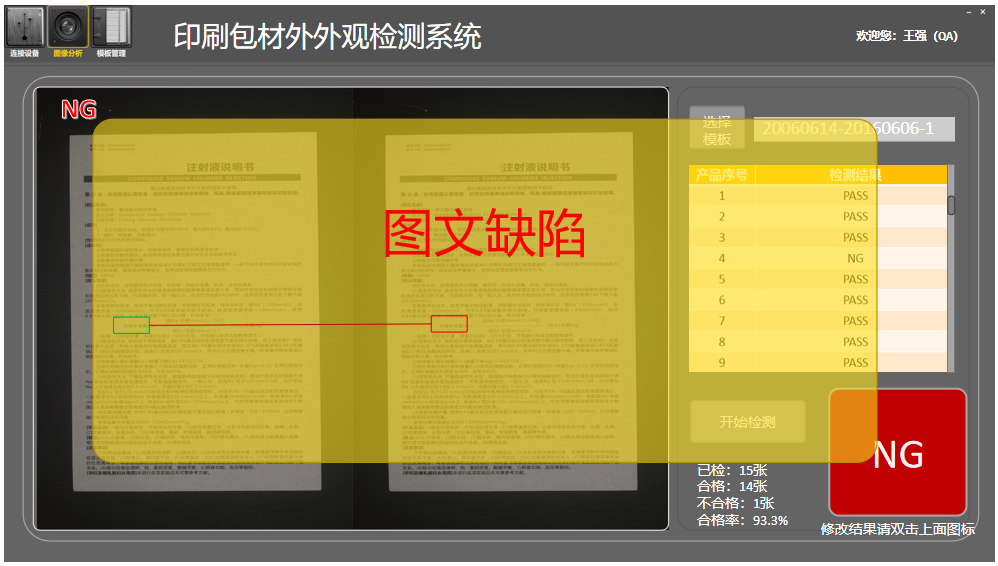Click the template name field 20060614-20160606-1
The height and width of the screenshot is (566, 998).
tap(853, 129)
